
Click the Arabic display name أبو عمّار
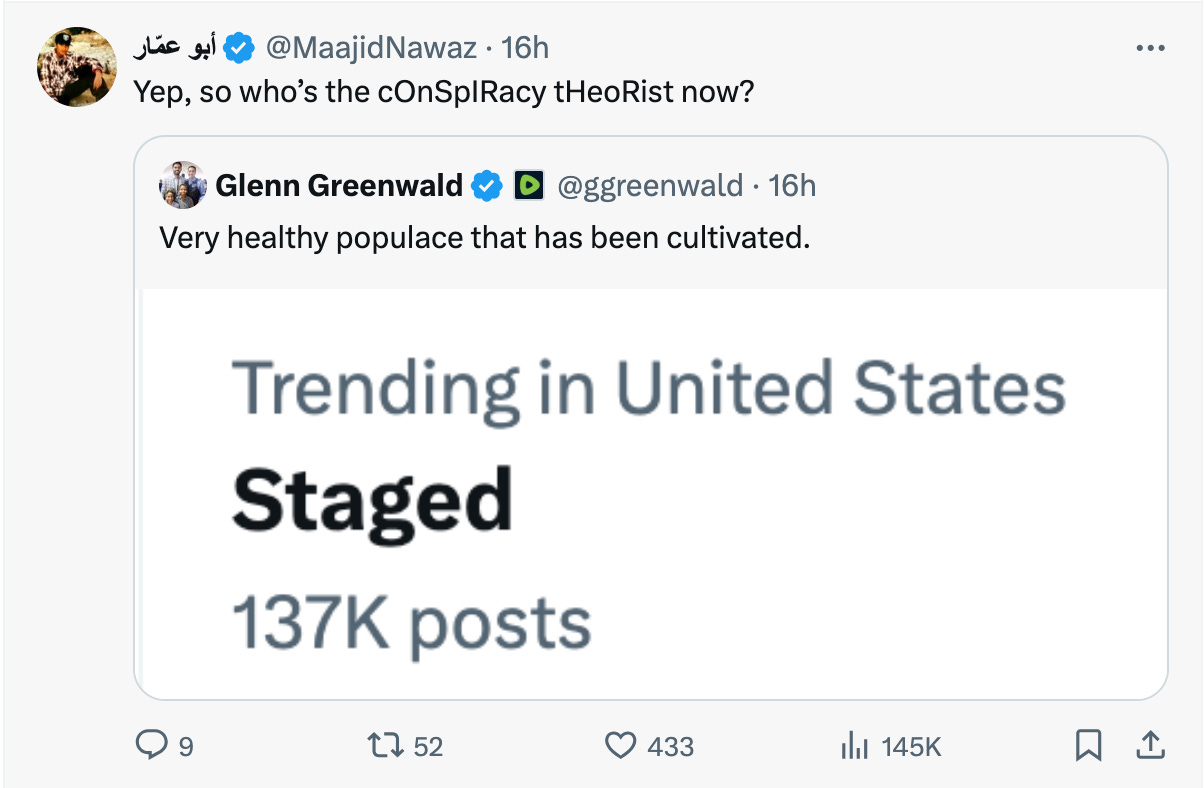point(175,47)
